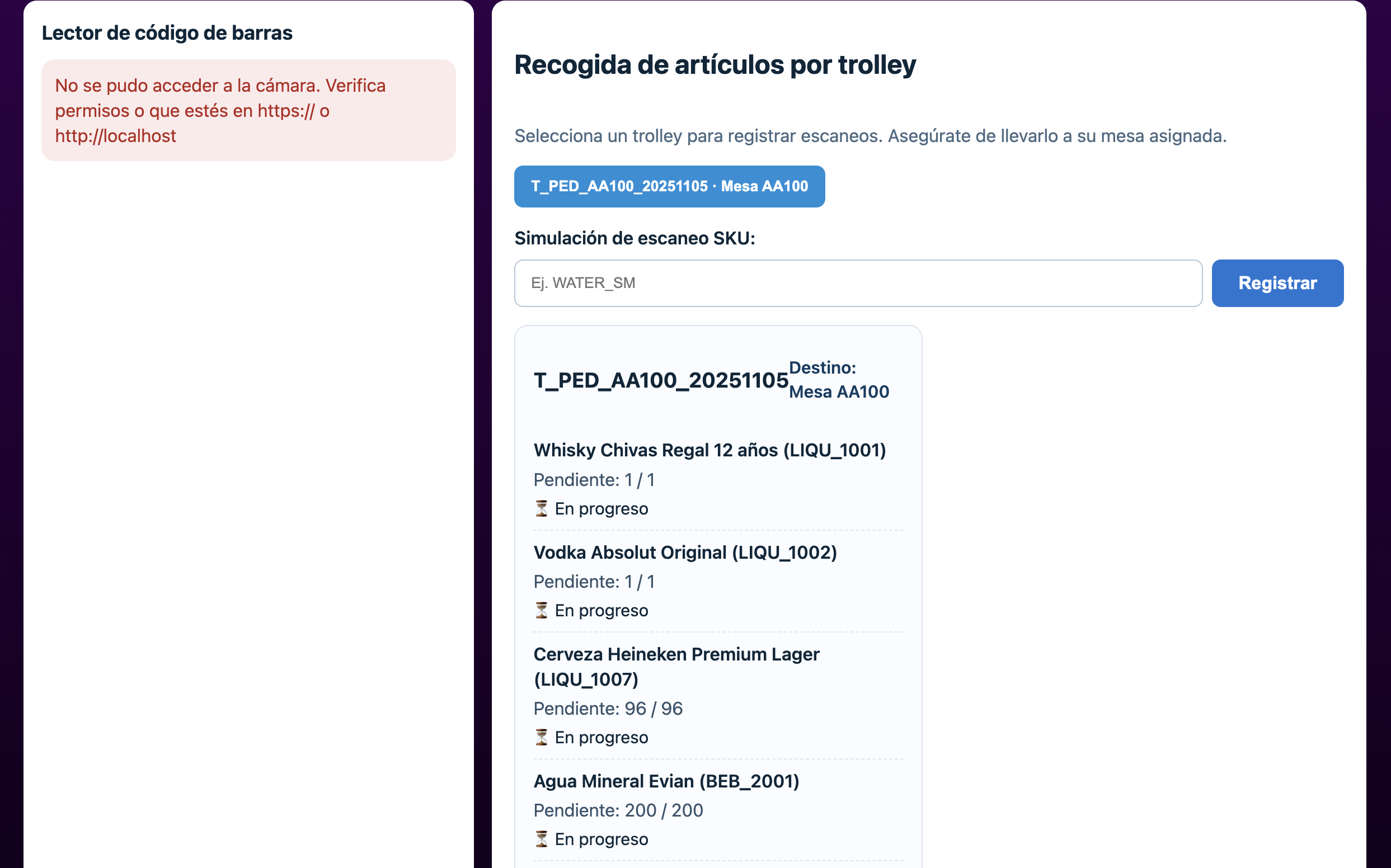The width and height of the screenshot is (1391, 868).
Task: Click En progreso status under Whisky
Action: (601, 508)
